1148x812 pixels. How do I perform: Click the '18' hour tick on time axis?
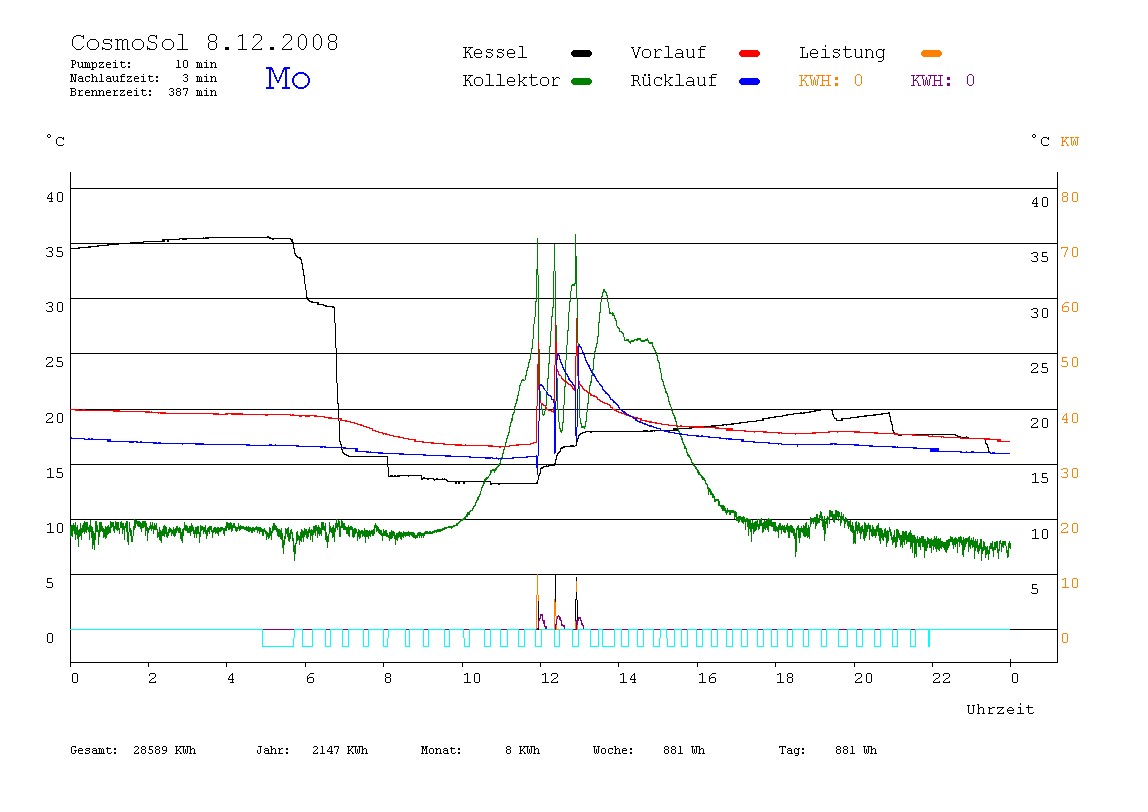pyautogui.click(x=785, y=679)
